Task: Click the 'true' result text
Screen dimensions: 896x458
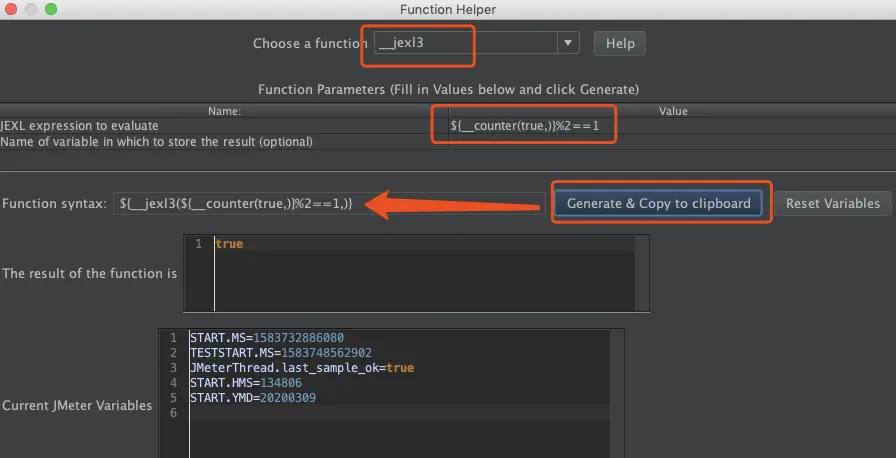Action: tap(229, 244)
